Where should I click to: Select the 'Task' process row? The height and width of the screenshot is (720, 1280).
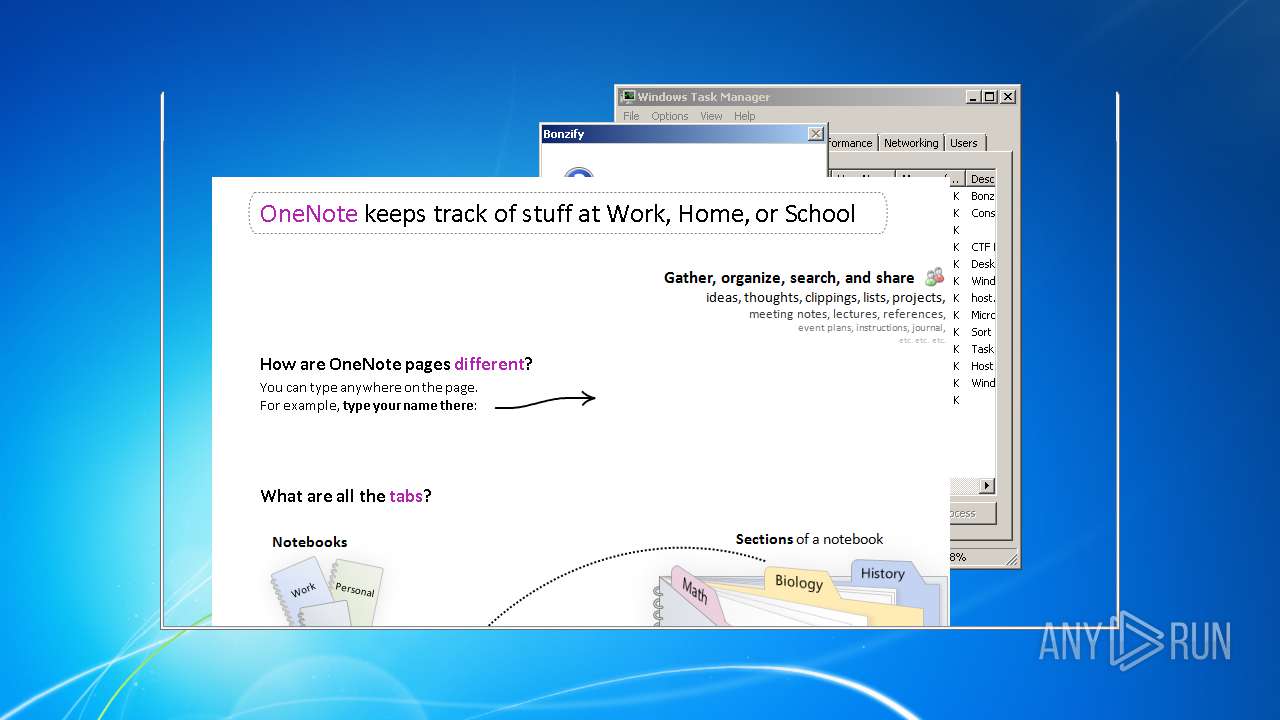click(972, 349)
